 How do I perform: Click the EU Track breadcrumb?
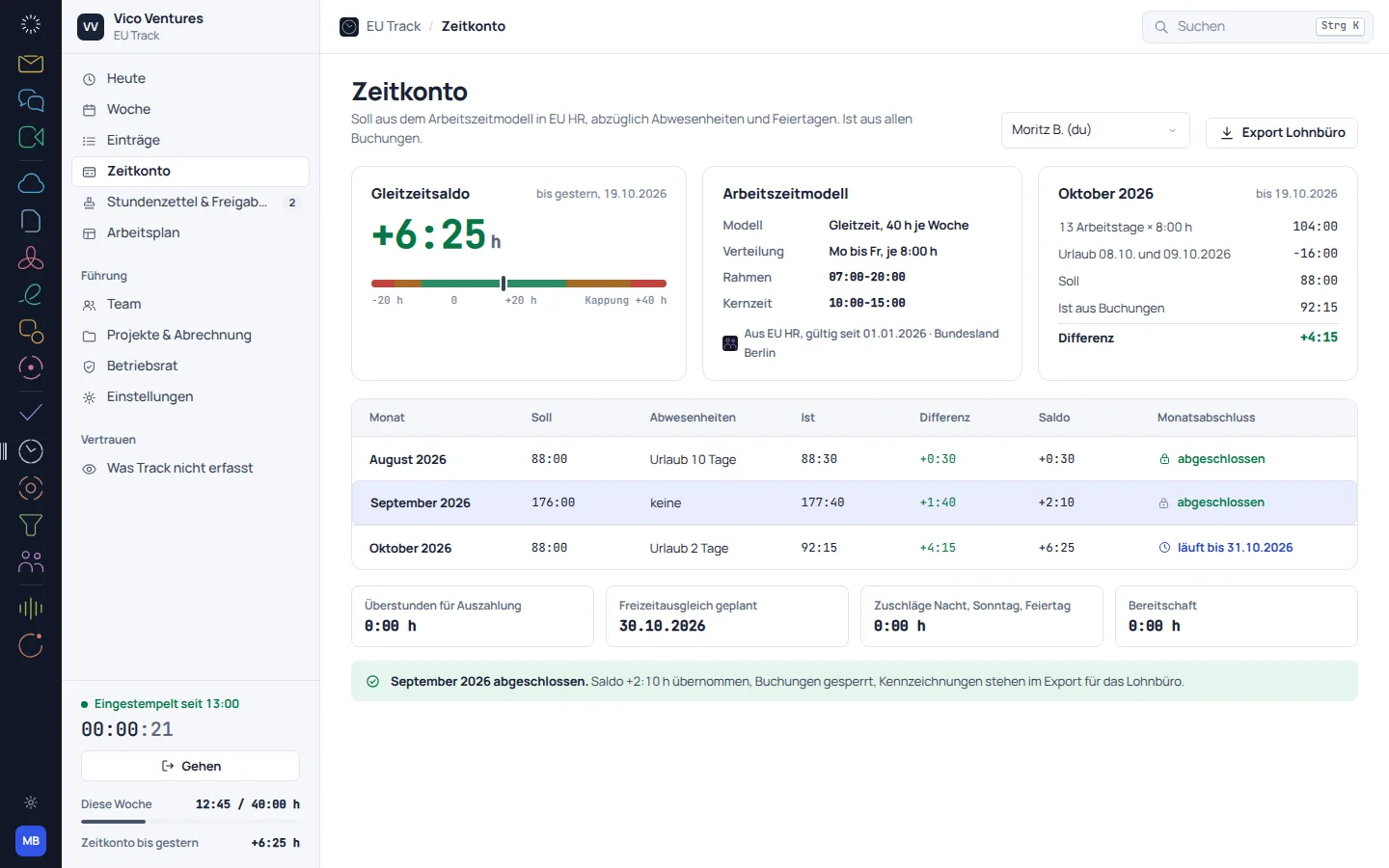(x=394, y=27)
